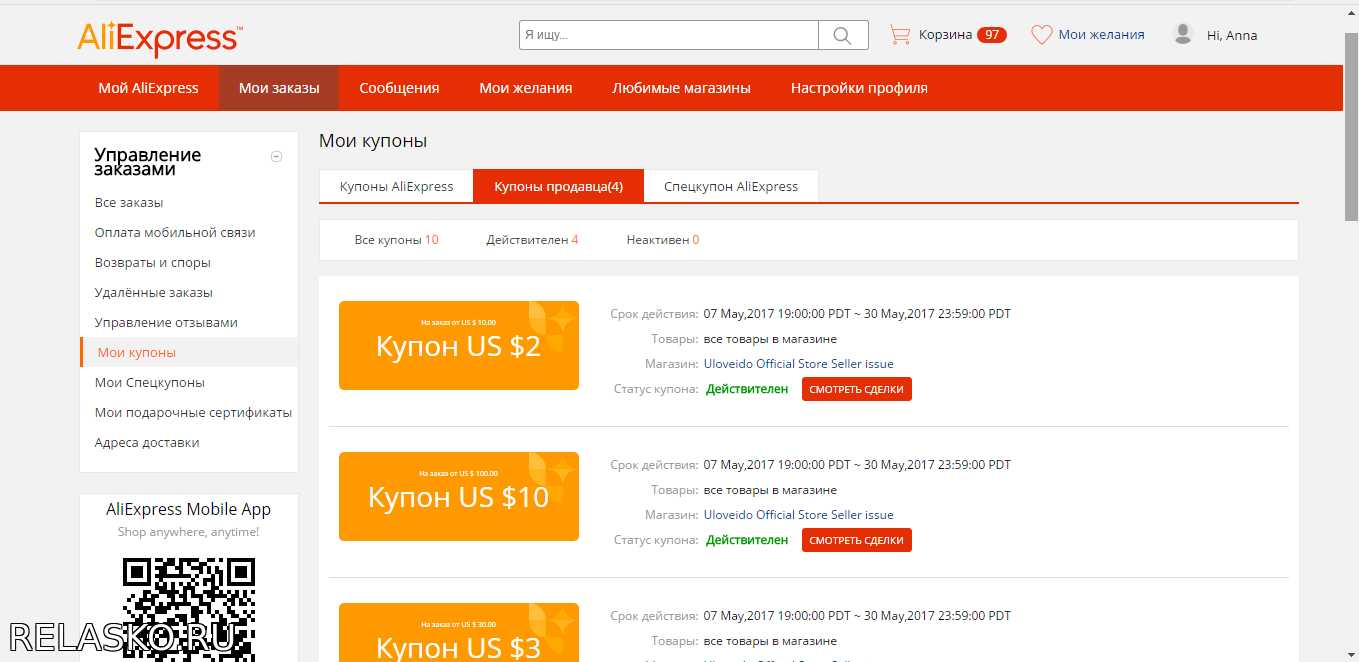This screenshot has width=1359, height=662.
Task: Click the user avatar icon
Action: click(x=1183, y=34)
